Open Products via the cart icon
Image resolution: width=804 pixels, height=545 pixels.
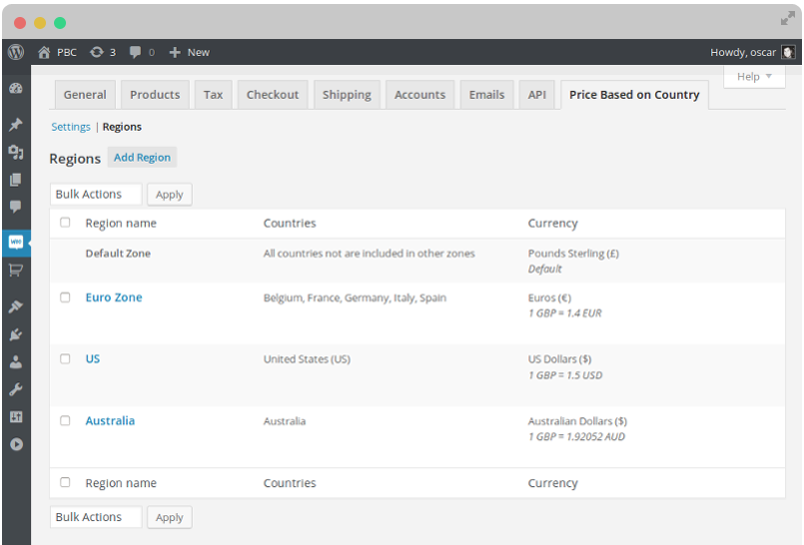coord(15,270)
